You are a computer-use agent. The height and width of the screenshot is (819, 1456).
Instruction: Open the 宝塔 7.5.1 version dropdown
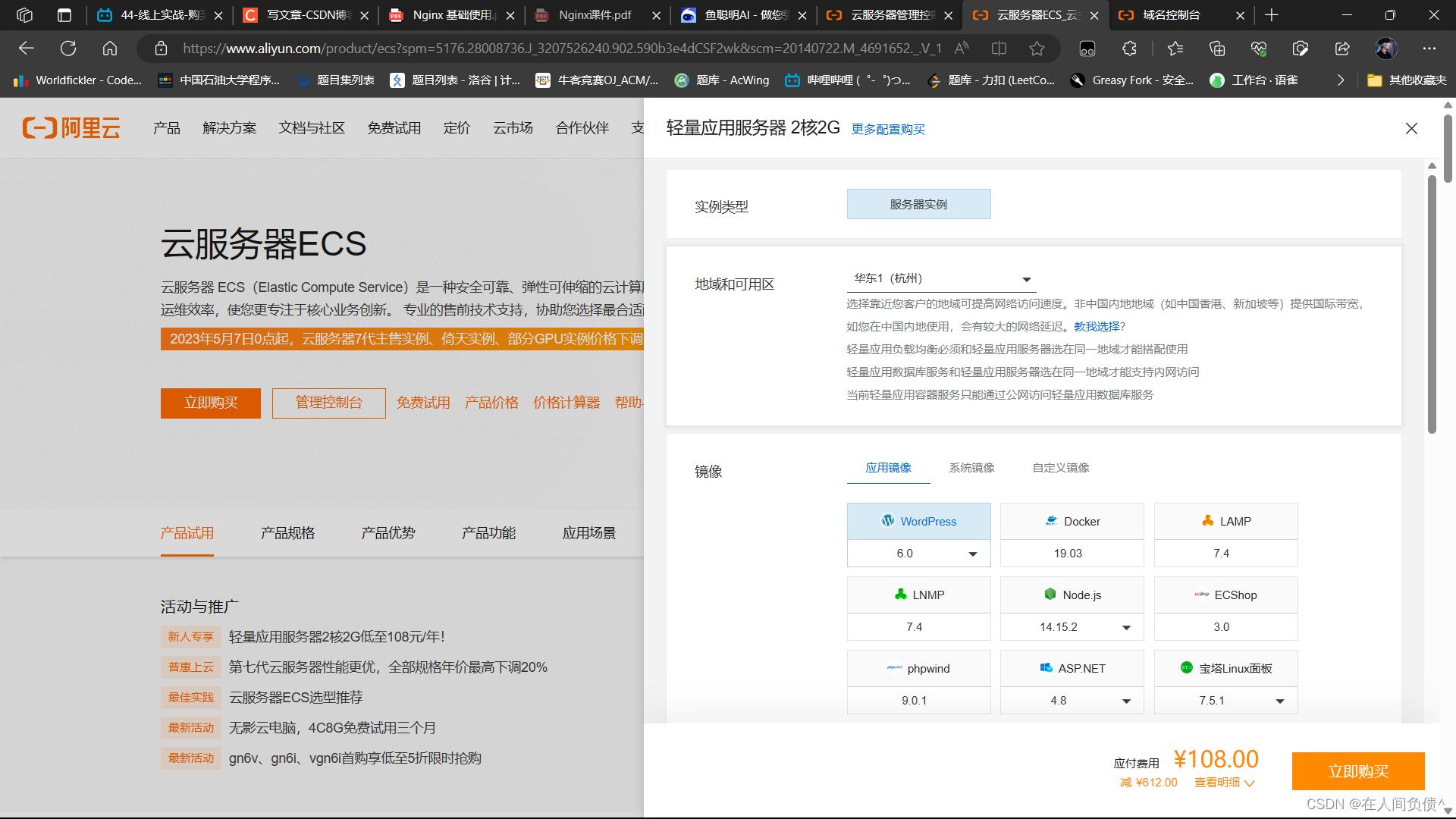coord(1225,701)
